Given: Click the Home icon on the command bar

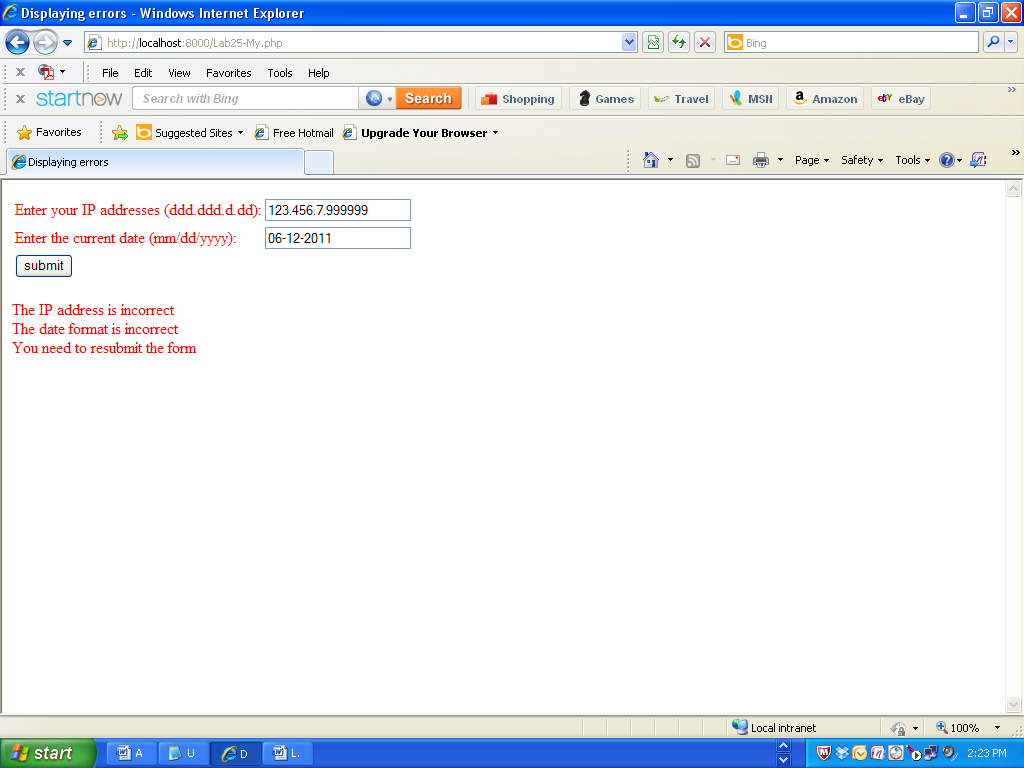Looking at the screenshot, I should 651,160.
